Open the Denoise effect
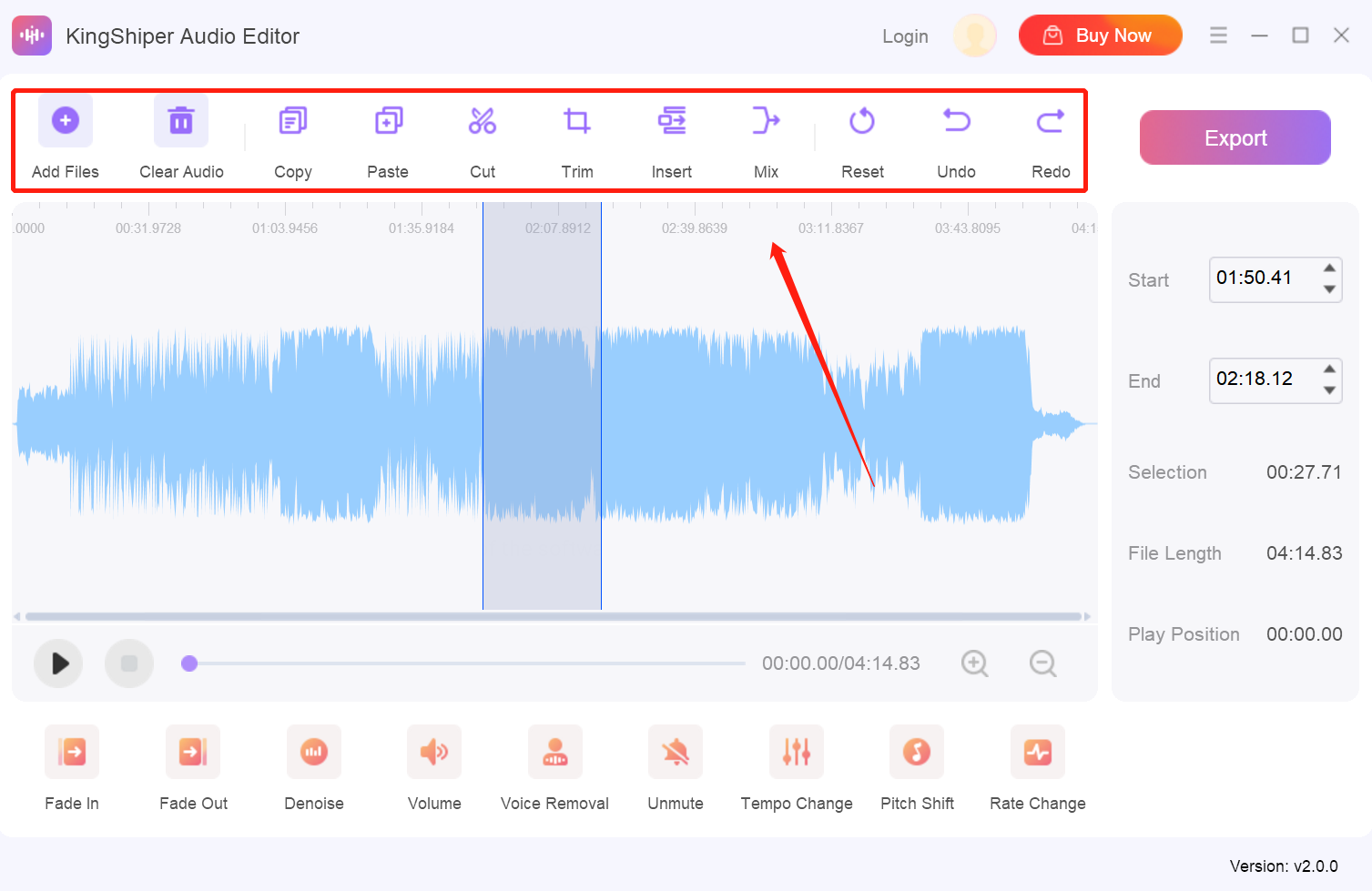Image resolution: width=1372 pixels, height=891 pixels. pos(314,752)
